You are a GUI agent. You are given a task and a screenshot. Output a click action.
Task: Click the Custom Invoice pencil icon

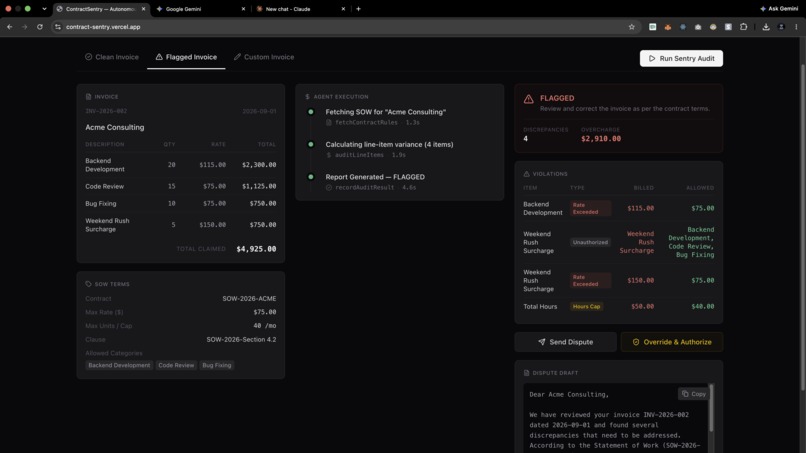pyautogui.click(x=237, y=57)
